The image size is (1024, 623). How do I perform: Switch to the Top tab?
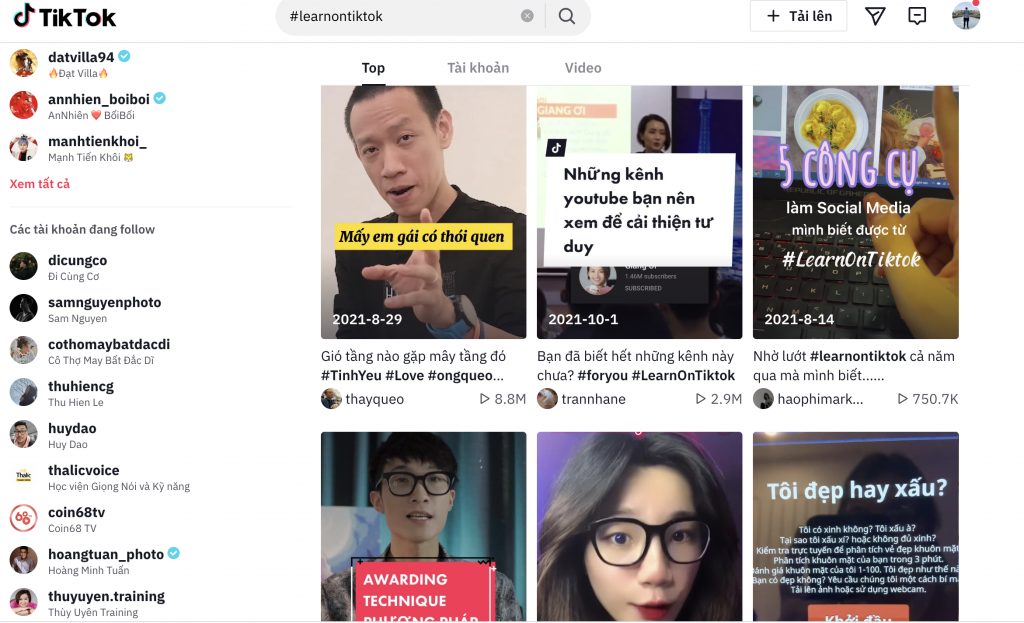[373, 68]
